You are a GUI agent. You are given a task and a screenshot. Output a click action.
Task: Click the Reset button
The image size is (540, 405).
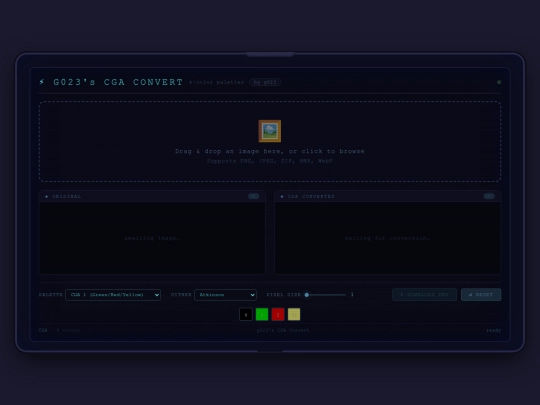pyautogui.click(x=481, y=294)
